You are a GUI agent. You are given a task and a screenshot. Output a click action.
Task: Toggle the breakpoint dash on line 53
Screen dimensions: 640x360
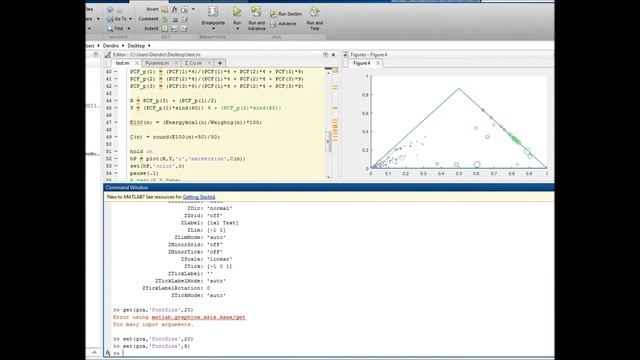pyautogui.click(x=116, y=166)
